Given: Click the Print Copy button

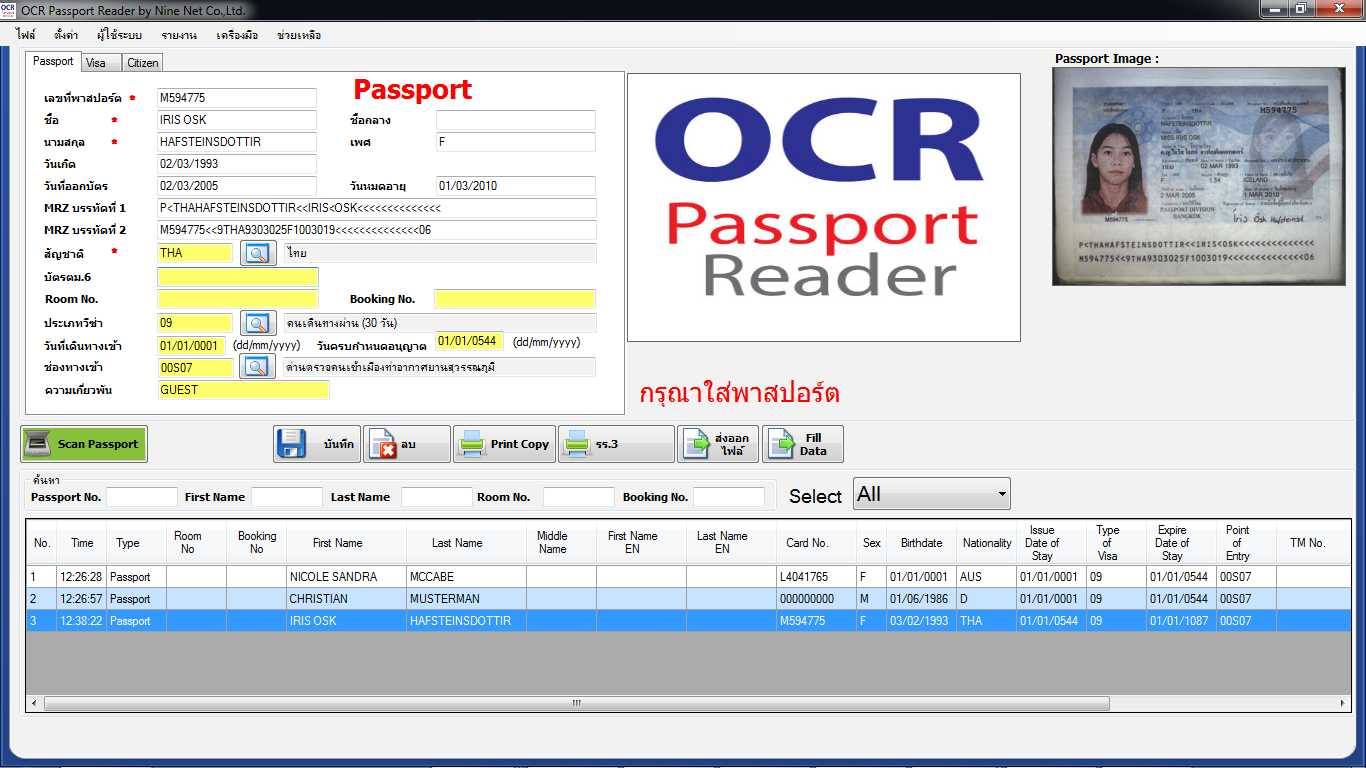Looking at the screenshot, I should tap(504, 444).
